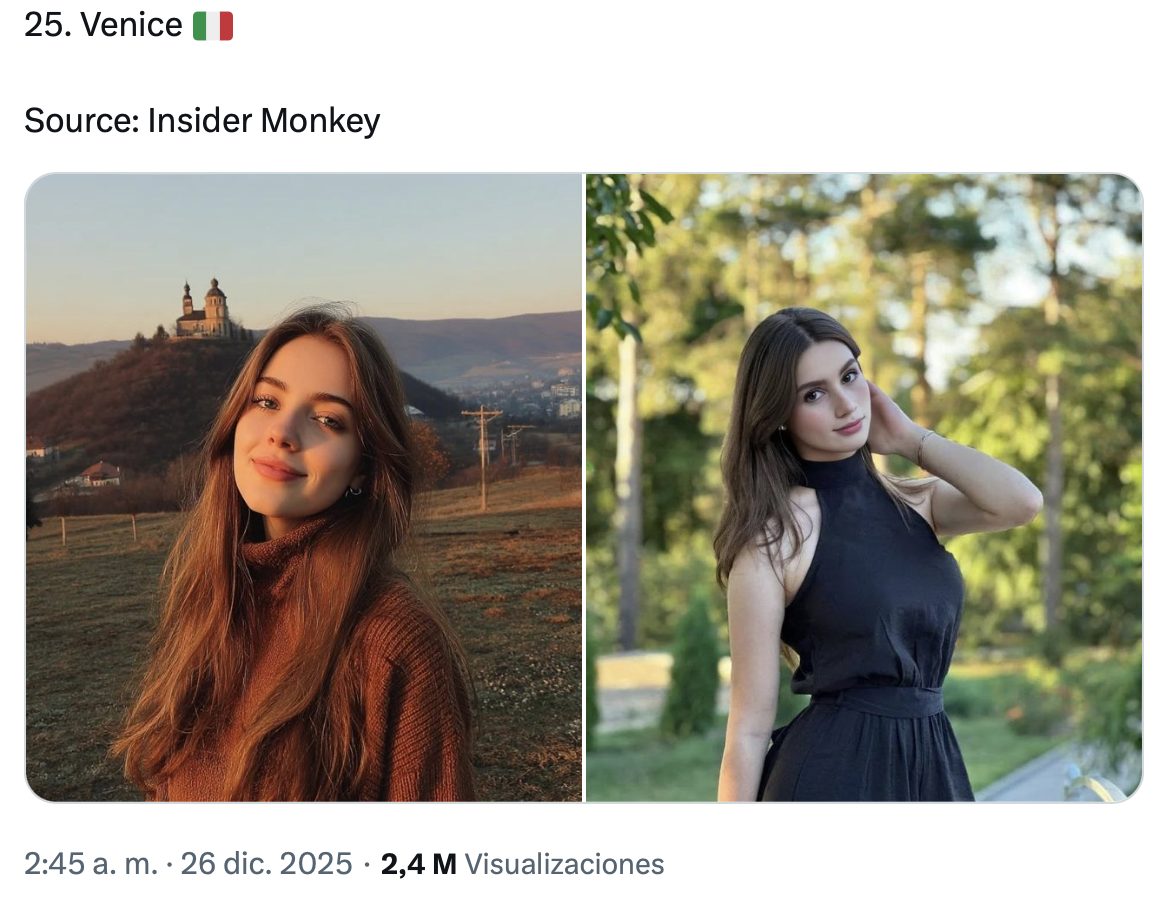This screenshot has width=1176, height=900.
Task: Click the word "Monkey" in the source line
Action: [x=320, y=121]
